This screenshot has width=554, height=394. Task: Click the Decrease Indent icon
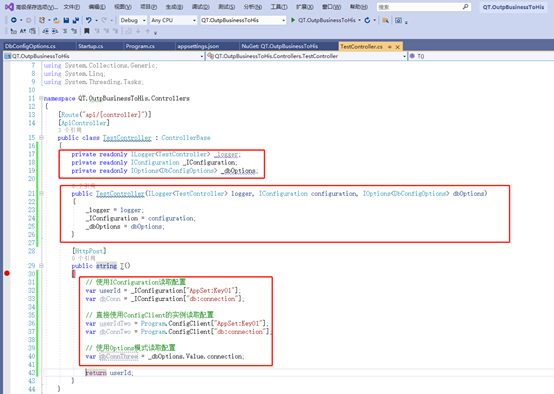46,31
